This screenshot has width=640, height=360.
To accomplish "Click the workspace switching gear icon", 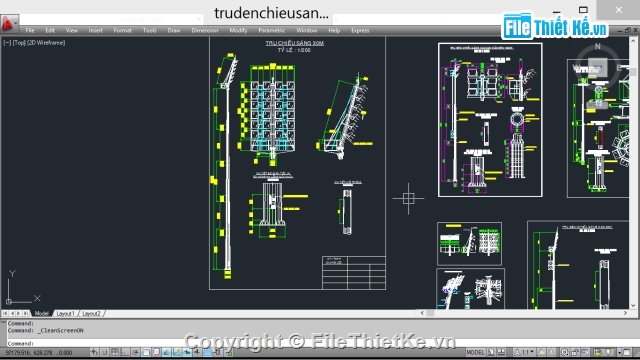I will (564, 352).
